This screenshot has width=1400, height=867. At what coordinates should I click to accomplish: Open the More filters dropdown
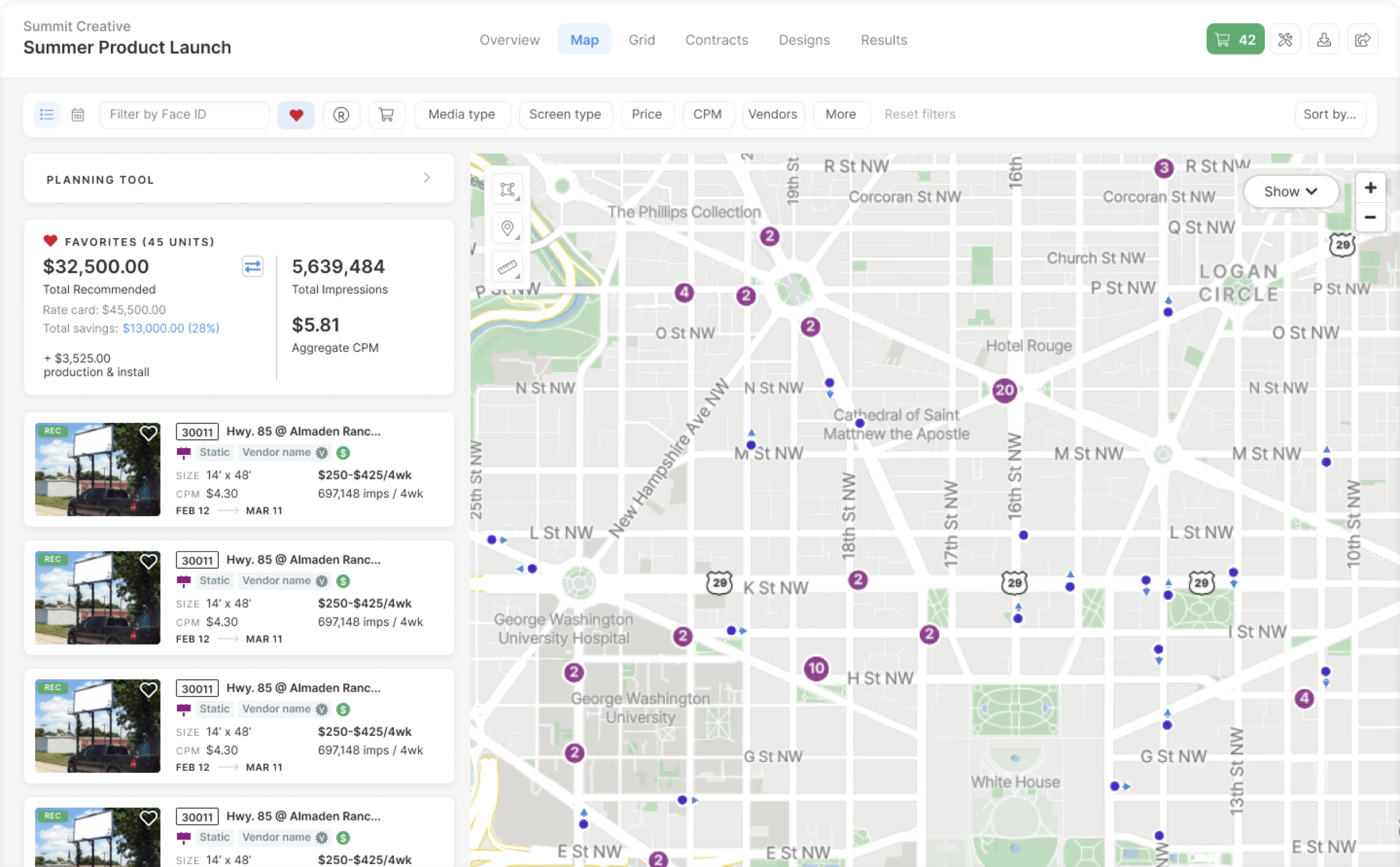coord(841,114)
